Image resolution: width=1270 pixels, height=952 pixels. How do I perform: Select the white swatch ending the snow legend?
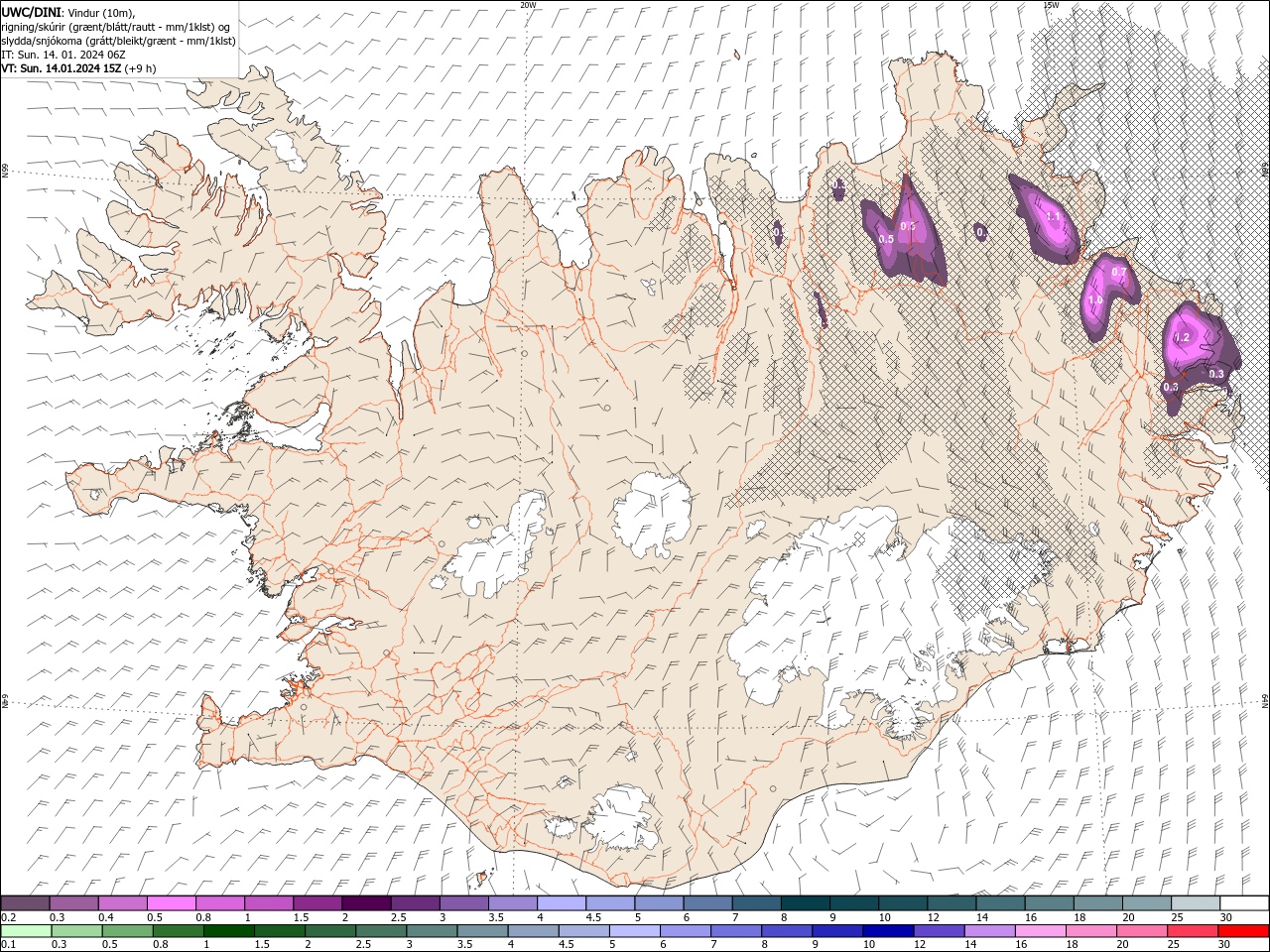[1243, 903]
